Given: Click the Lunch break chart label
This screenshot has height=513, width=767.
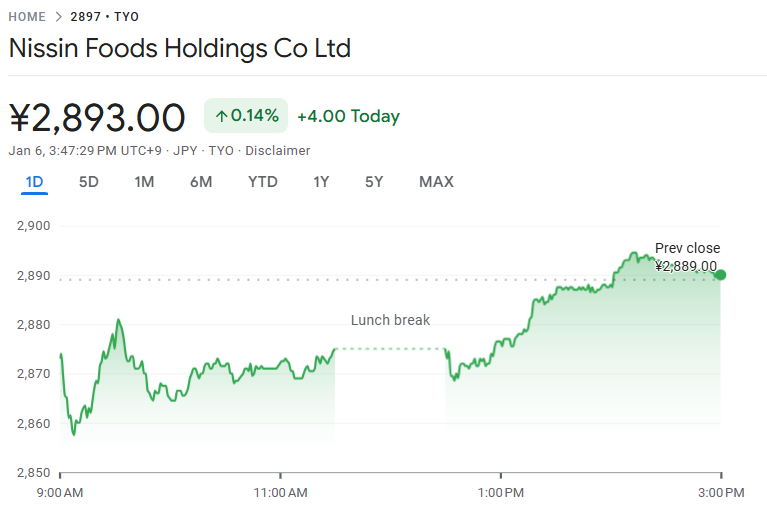Looking at the screenshot, I should pyautogui.click(x=390, y=320).
